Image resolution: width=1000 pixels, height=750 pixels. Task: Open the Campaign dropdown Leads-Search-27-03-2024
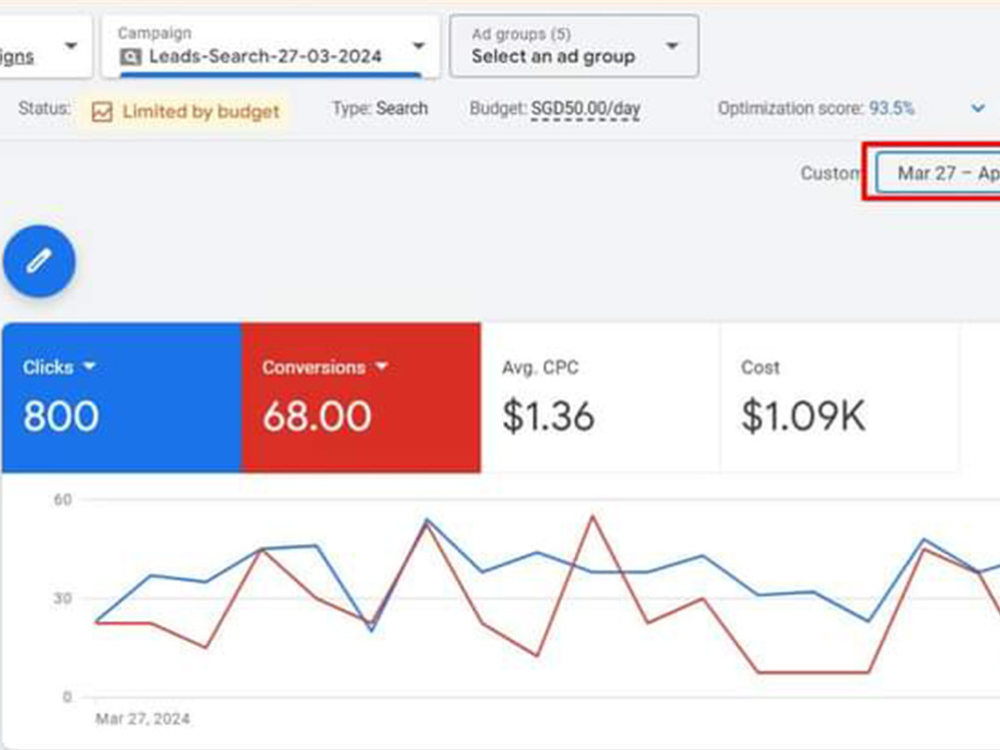pyautogui.click(x=270, y=47)
